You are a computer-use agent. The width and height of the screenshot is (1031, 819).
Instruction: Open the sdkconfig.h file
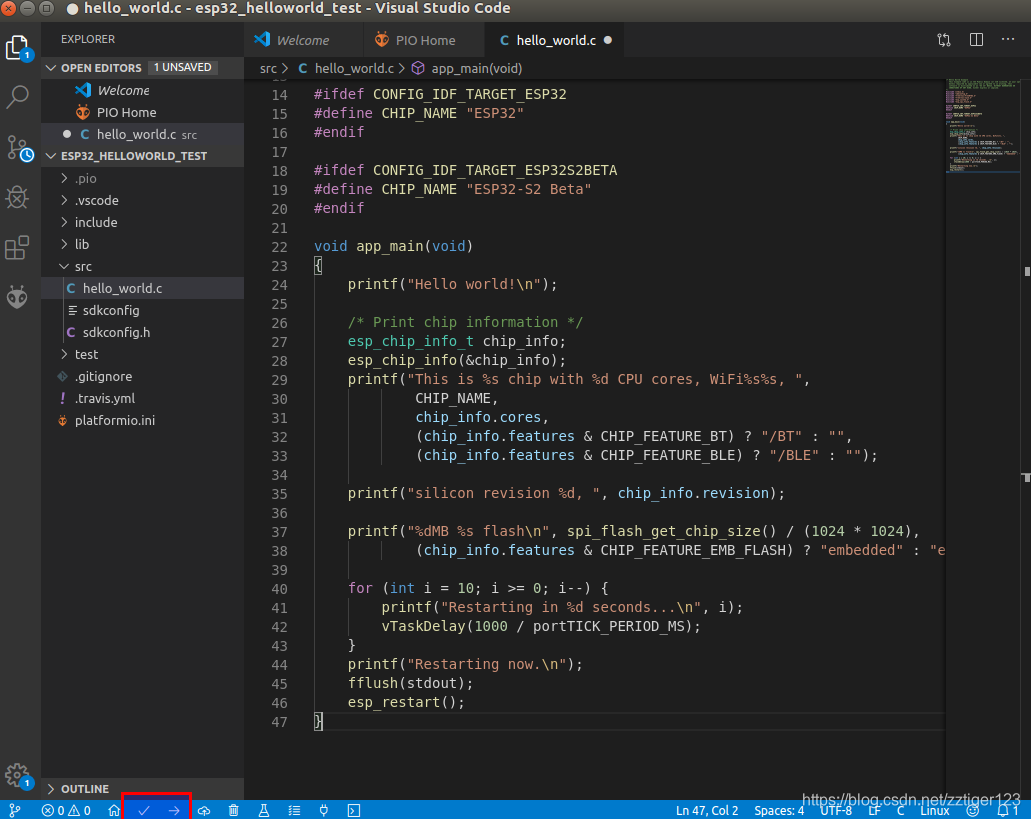(142, 332)
